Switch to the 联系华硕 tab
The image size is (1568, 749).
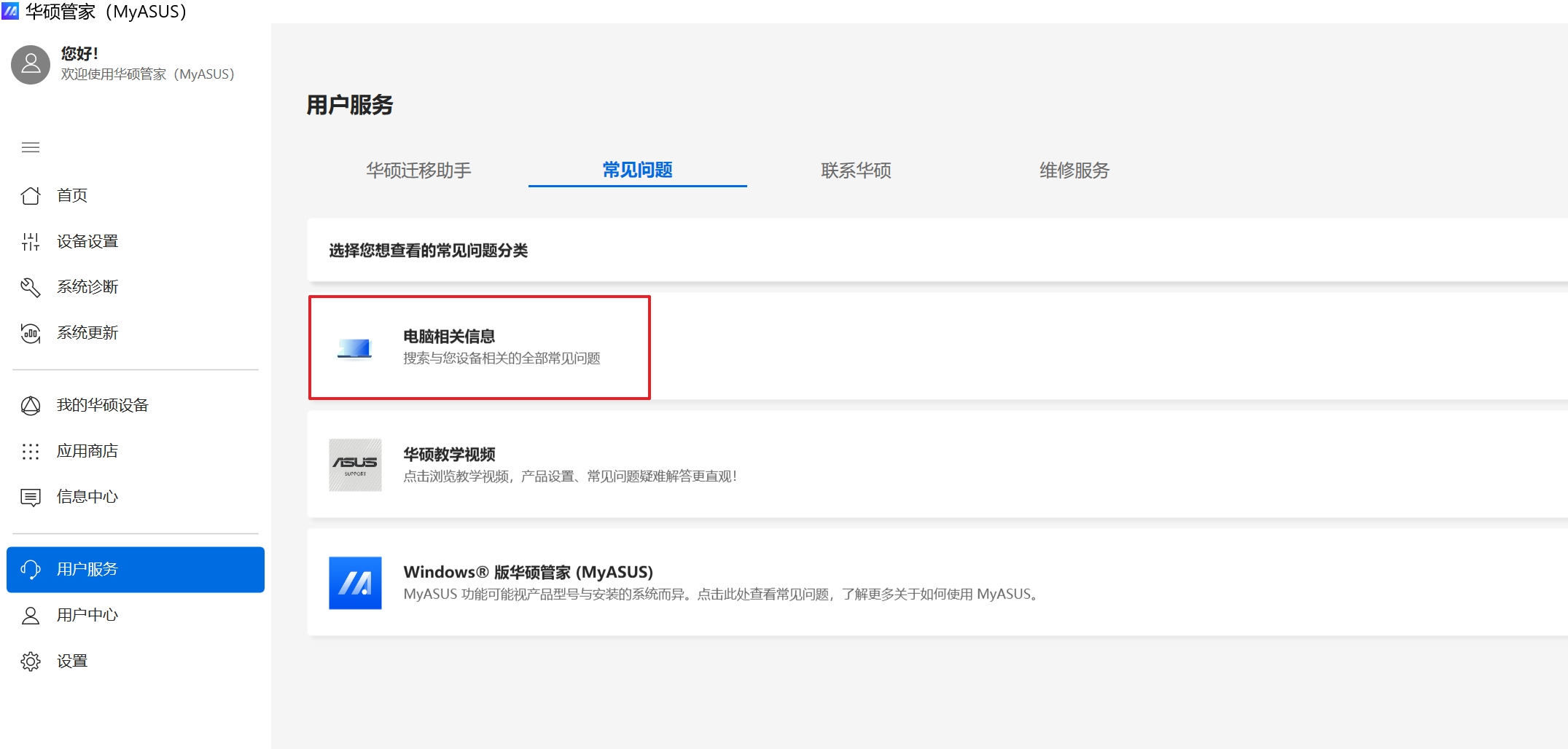(856, 170)
